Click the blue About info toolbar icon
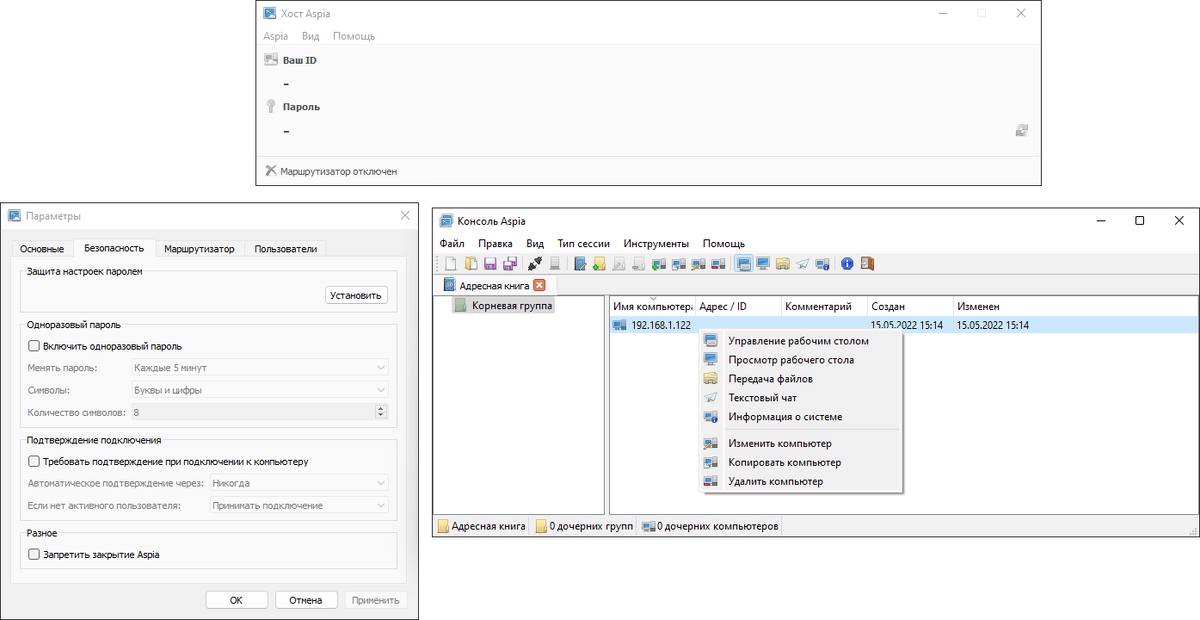Screen dimensions: 1200x620 [847, 264]
